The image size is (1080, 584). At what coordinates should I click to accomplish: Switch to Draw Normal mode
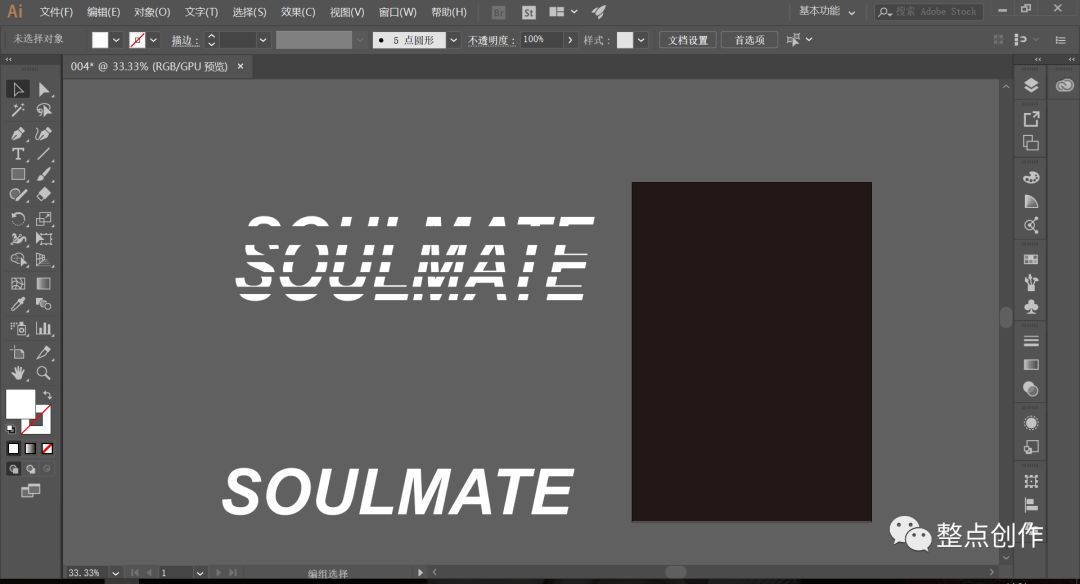click(13, 469)
